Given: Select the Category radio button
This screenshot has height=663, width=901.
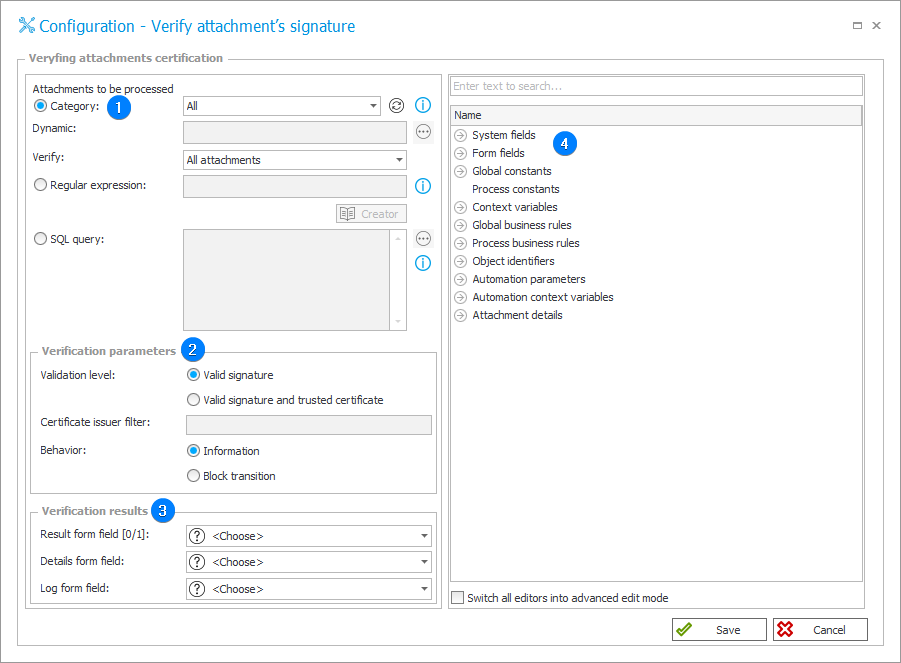Looking at the screenshot, I should pos(40,106).
